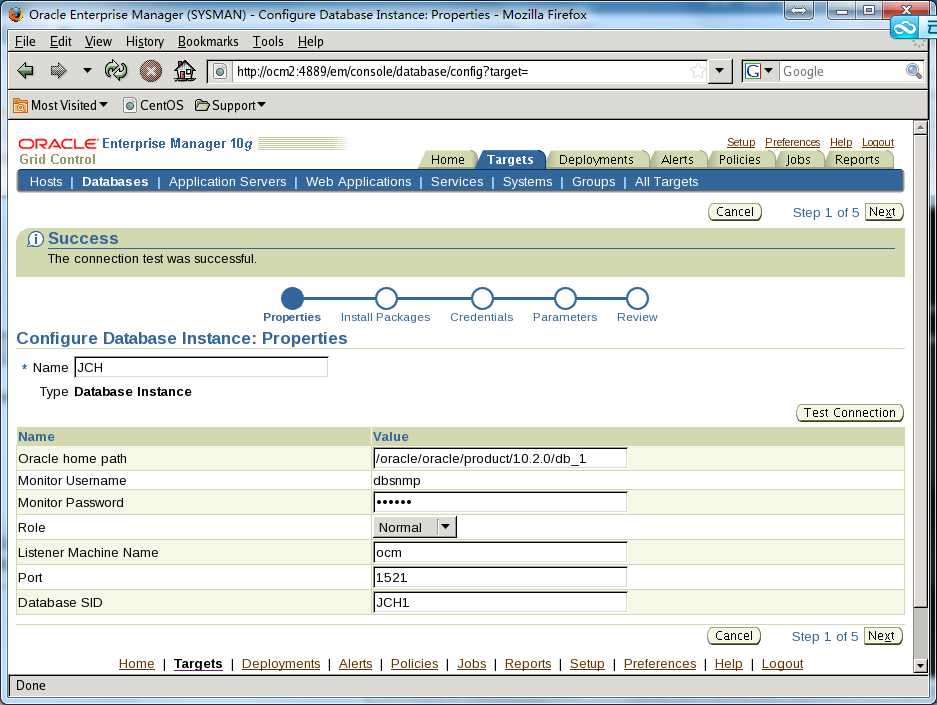Viewport: 937px width, 705px height.
Task: Open the CentOS bookmark
Action: coord(154,105)
